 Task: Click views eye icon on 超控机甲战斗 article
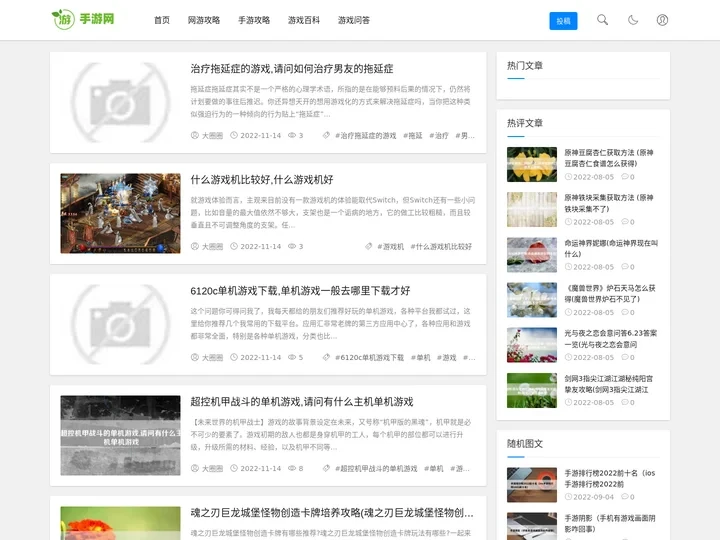click(292, 468)
